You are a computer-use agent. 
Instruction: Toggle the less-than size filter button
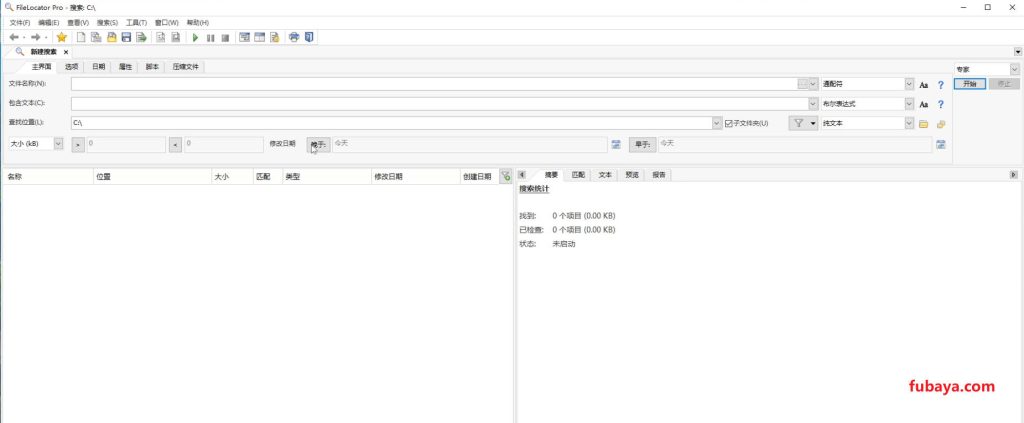[175, 144]
